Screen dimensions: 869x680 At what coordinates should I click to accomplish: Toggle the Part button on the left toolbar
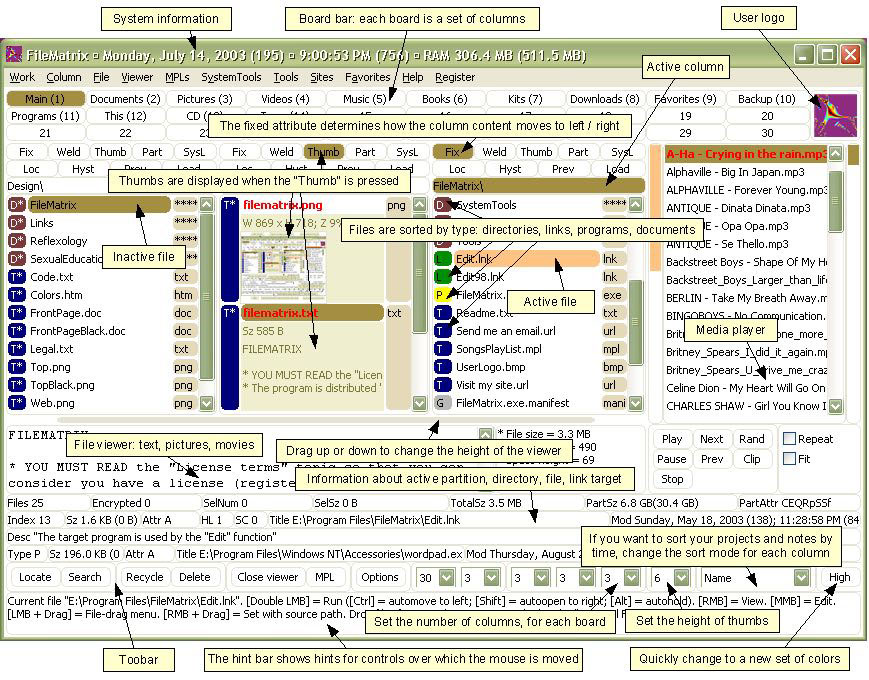[151, 153]
